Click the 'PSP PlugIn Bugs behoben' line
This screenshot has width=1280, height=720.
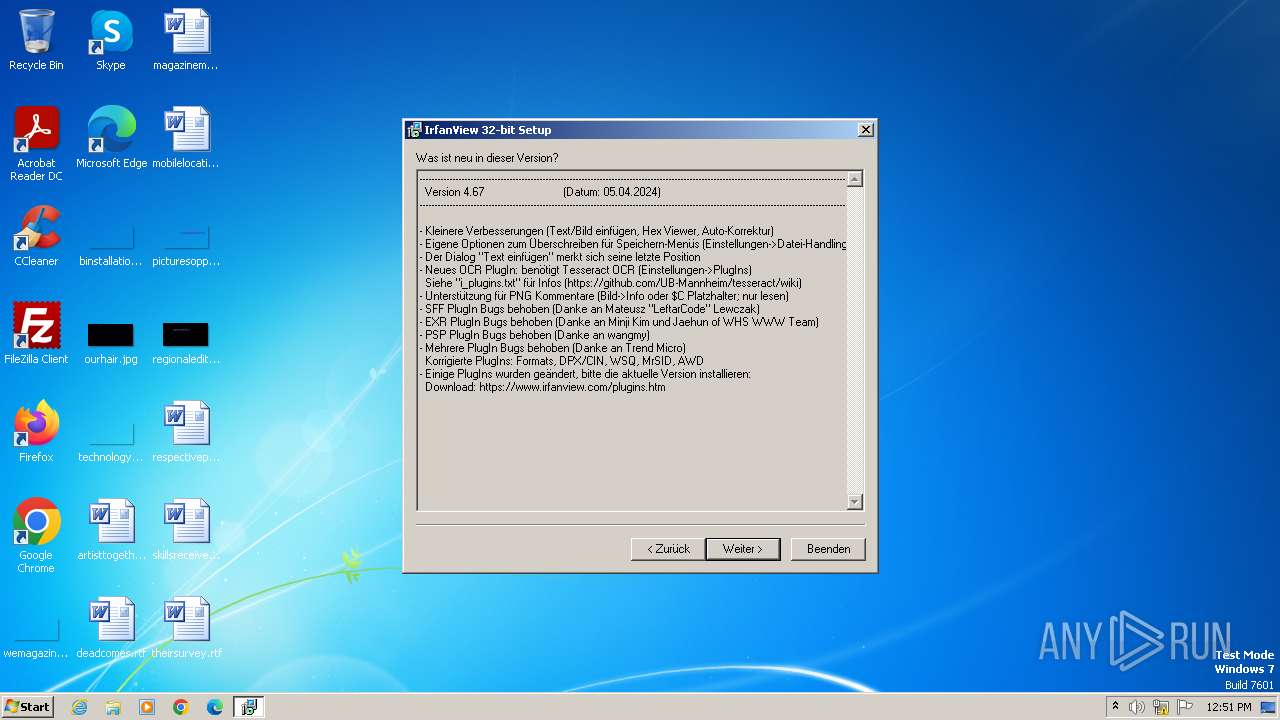pos(535,335)
